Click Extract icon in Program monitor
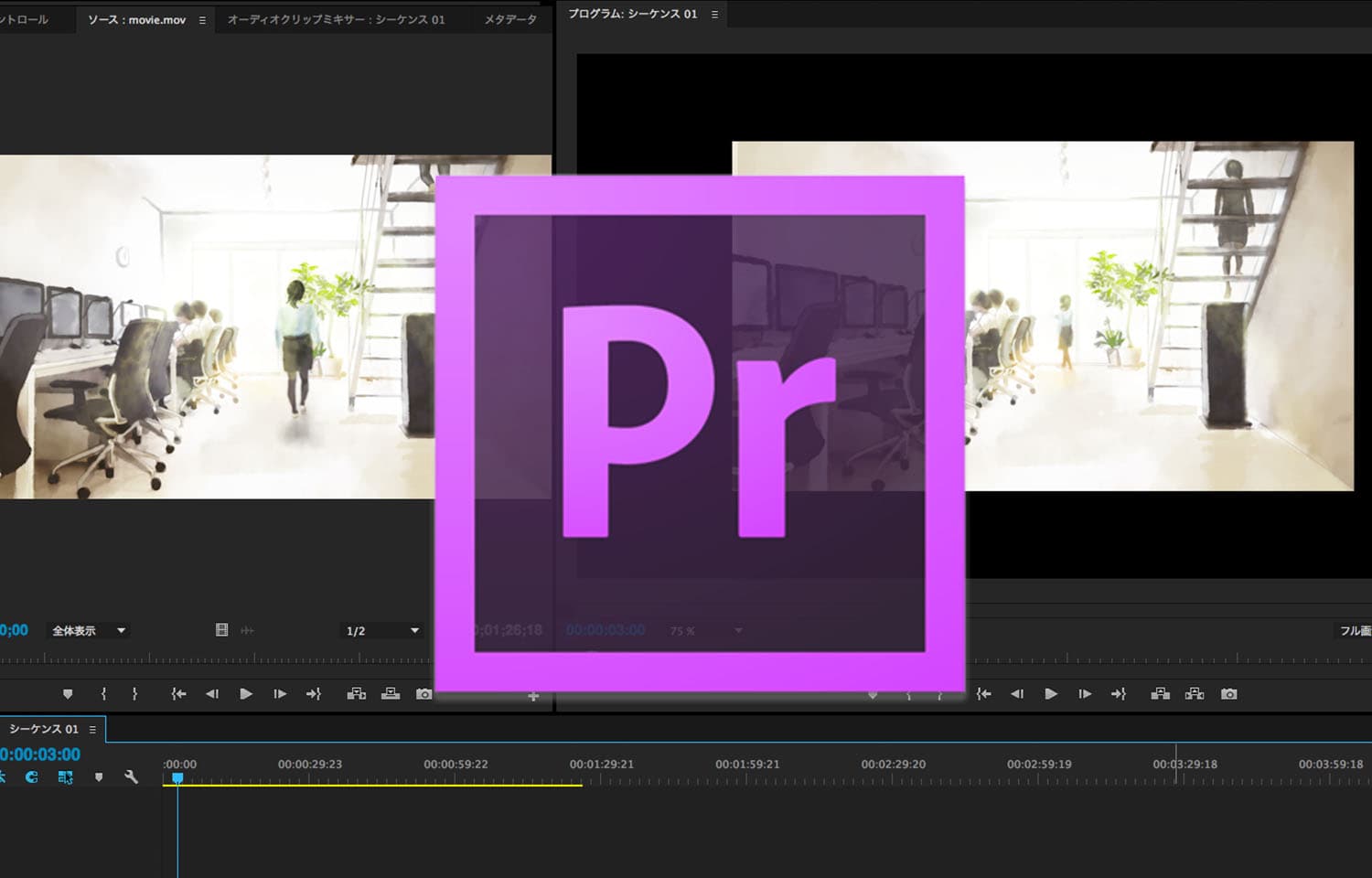 point(1194,694)
